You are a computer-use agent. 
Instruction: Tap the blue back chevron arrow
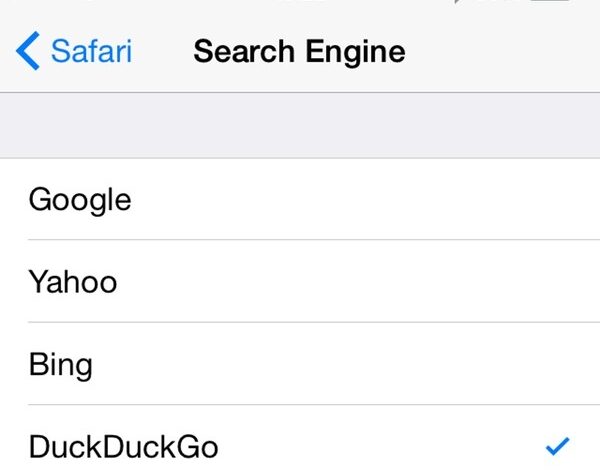point(29,51)
